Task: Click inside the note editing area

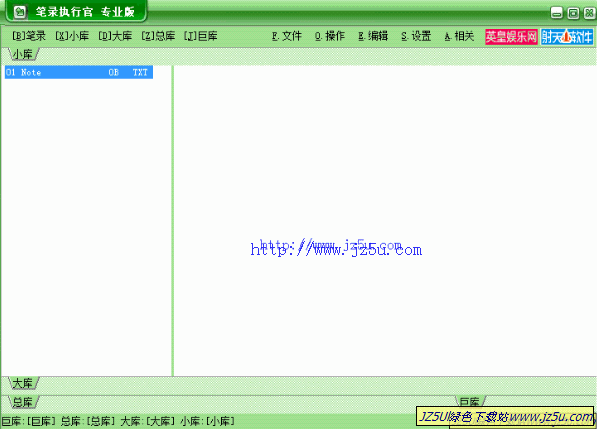Action: (x=385, y=221)
